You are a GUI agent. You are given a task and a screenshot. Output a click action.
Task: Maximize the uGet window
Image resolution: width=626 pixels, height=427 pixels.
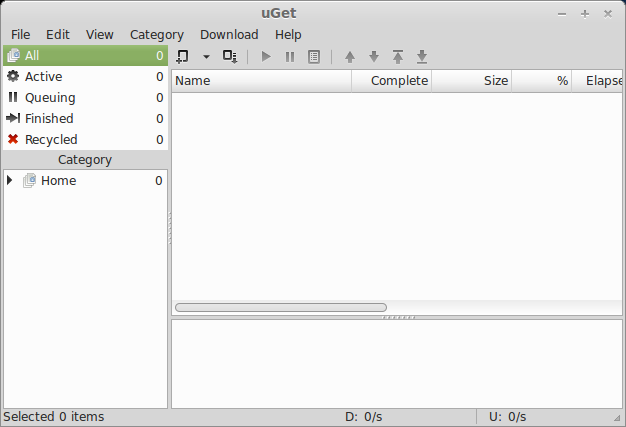(x=585, y=14)
